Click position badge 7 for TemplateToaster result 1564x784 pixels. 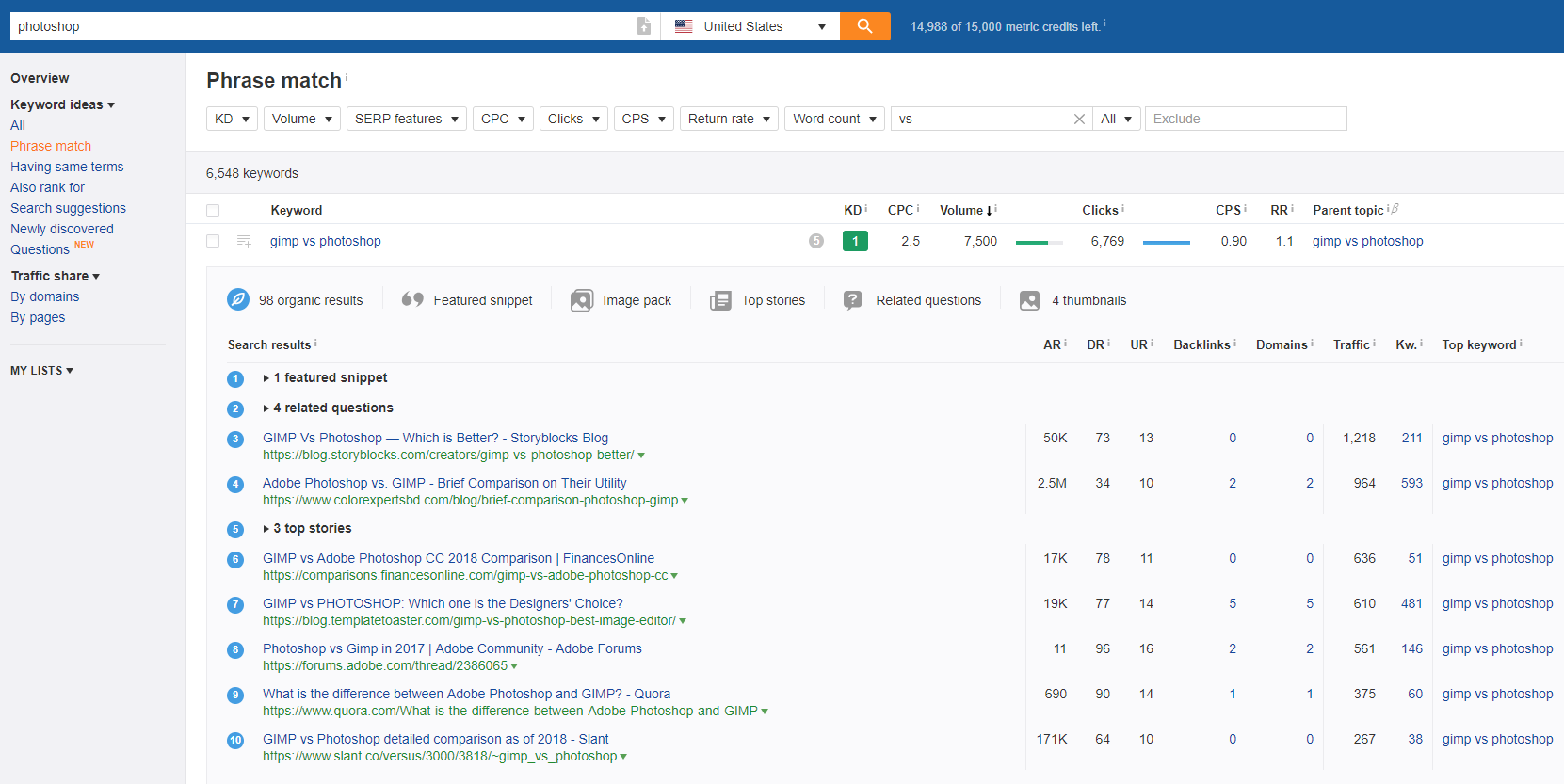(235, 604)
